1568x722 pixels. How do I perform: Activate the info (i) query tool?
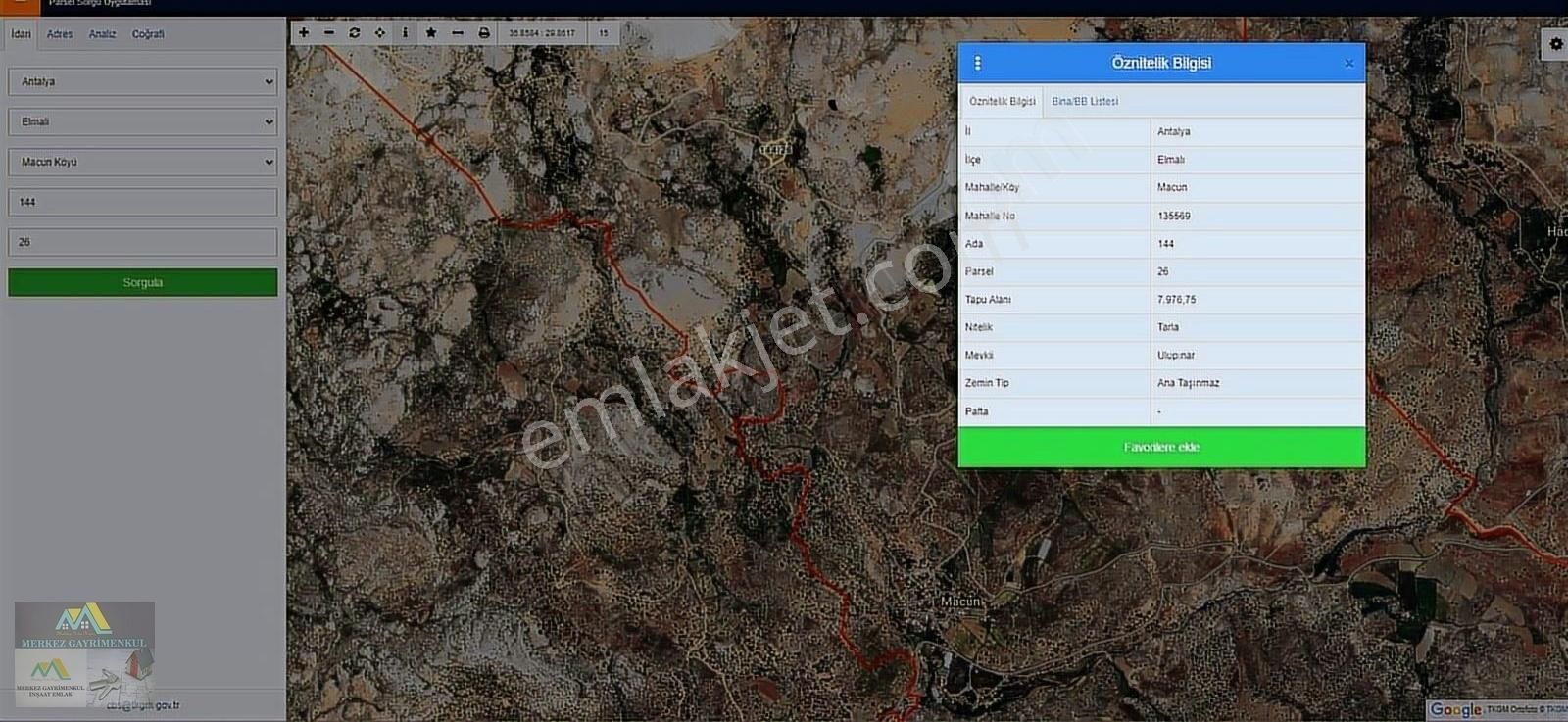[x=405, y=32]
